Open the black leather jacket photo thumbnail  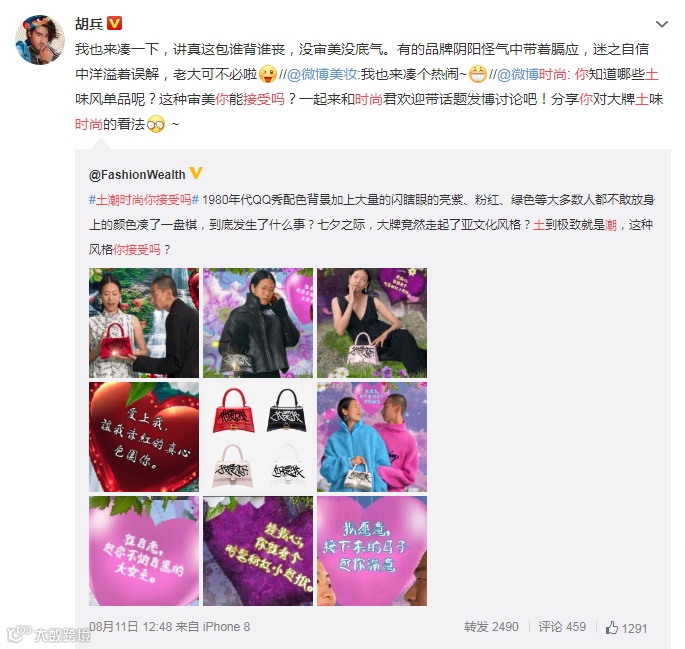click(258, 323)
